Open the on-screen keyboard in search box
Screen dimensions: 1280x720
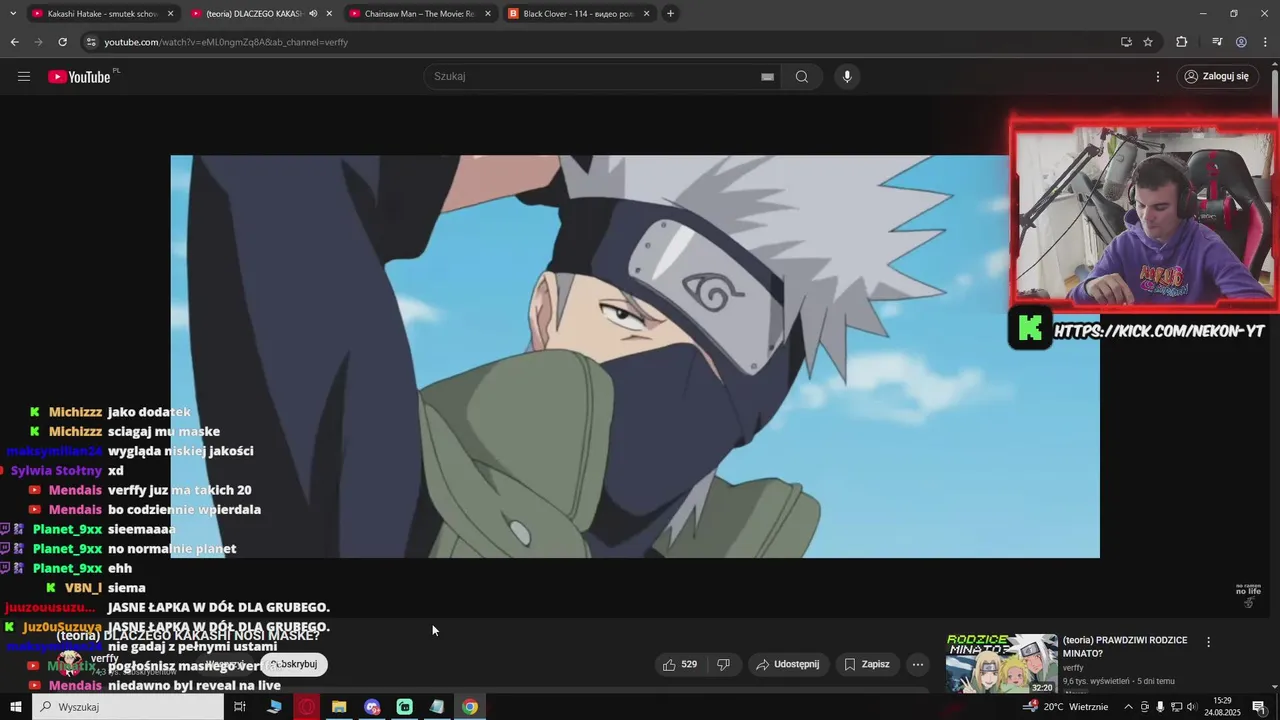click(767, 77)
